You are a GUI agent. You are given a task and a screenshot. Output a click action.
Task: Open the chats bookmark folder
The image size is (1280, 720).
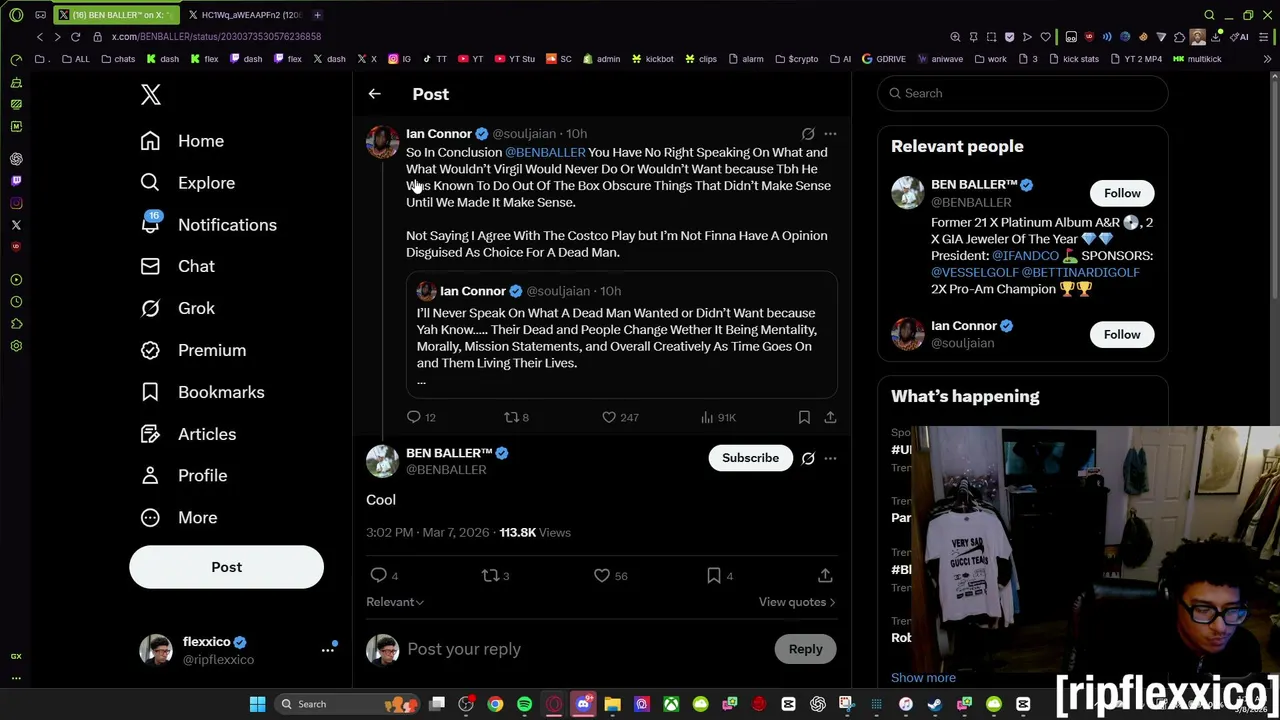(x=118, y=59)
